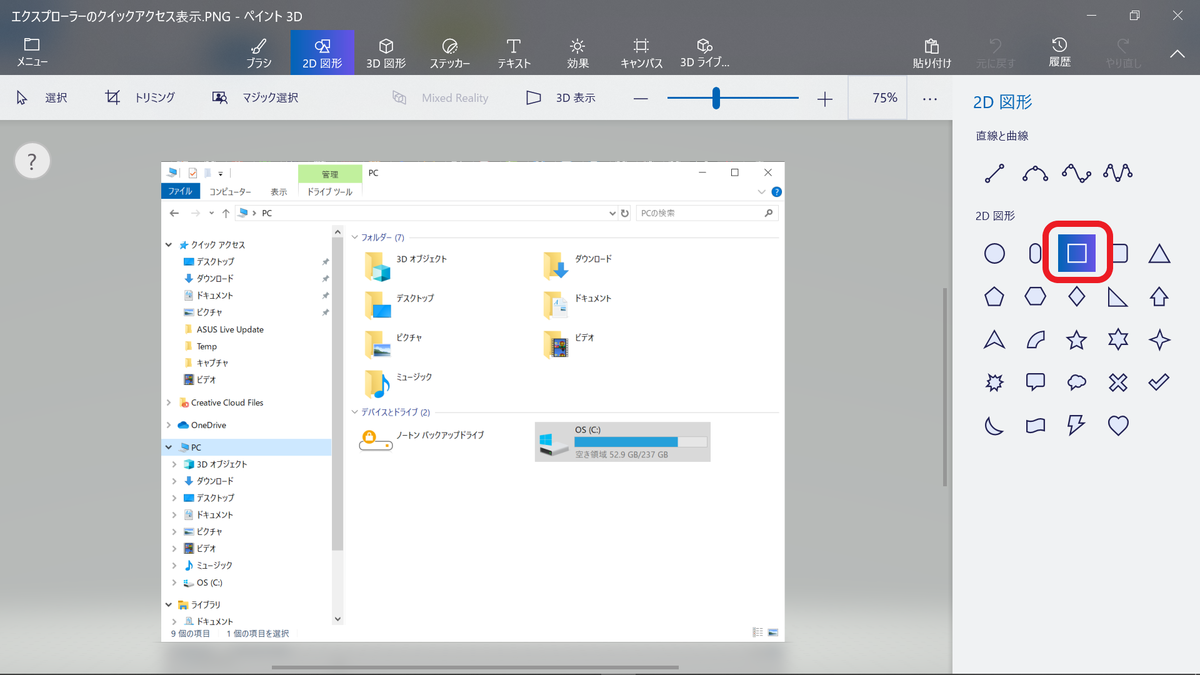Screen dimensions: 1200x675
Task: Select the hexagon shape
Action: 1035,296
